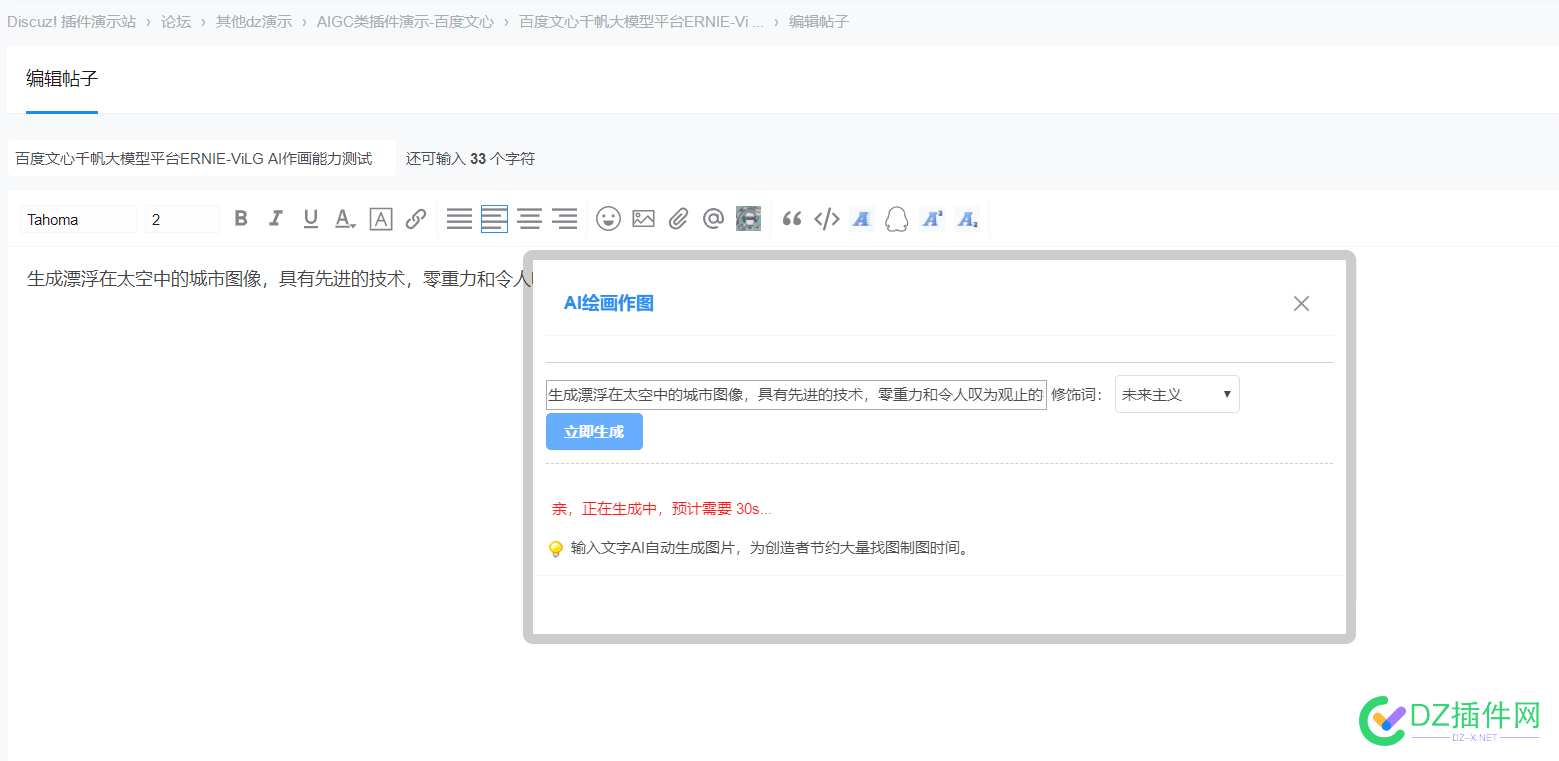Open the text background color tool
1559x761 pixels.
381,219
